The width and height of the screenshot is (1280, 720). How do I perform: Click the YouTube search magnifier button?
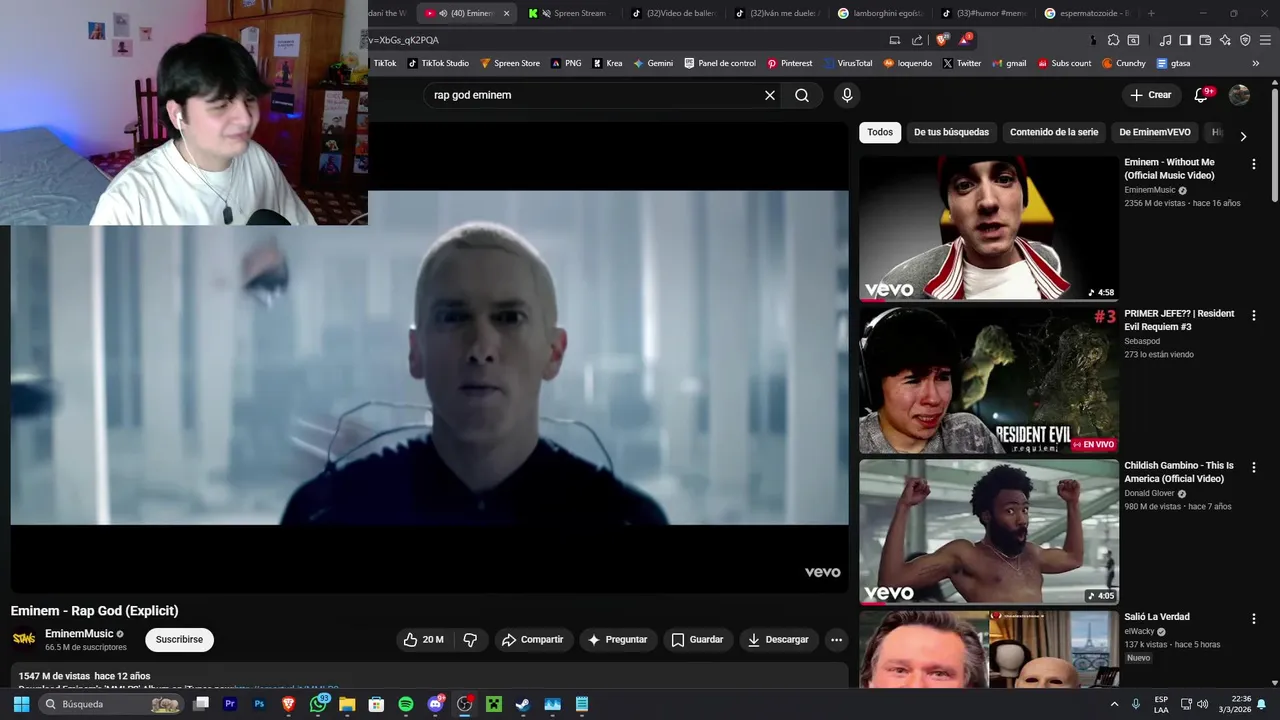[802, 95]
